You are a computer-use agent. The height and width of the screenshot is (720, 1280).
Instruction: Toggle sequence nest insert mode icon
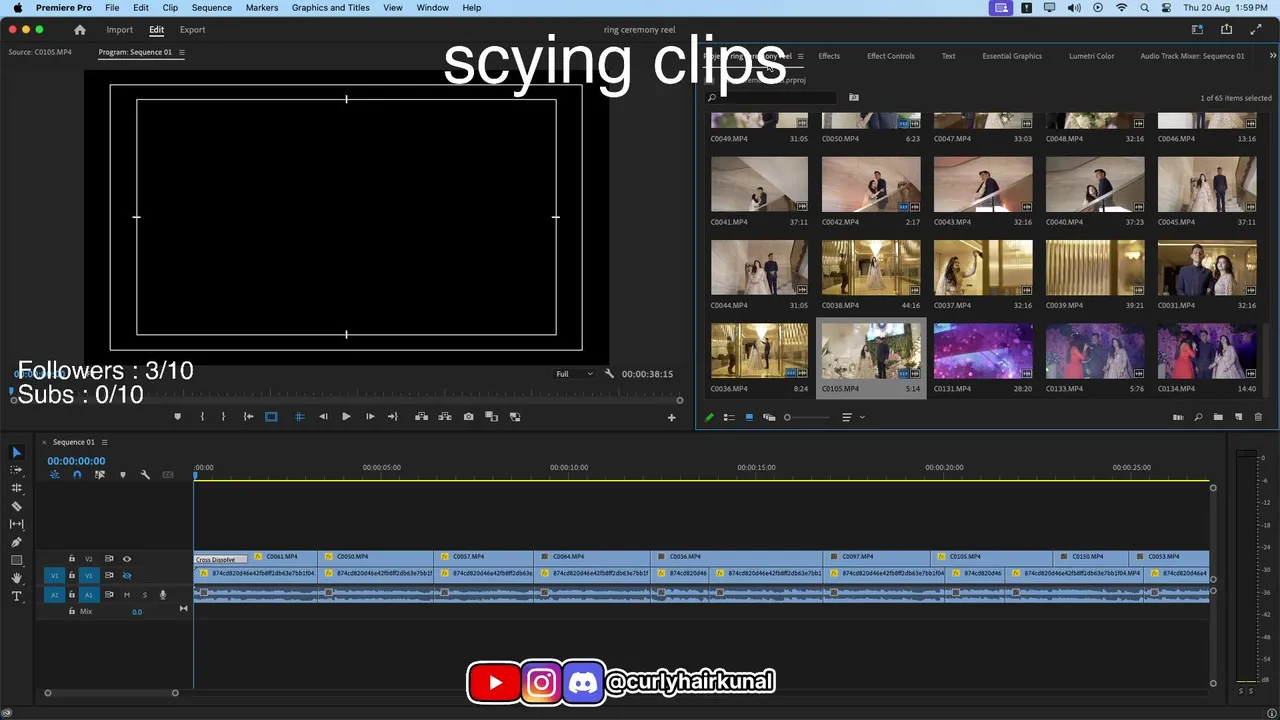pyautogui.click(x=55, y=475)
